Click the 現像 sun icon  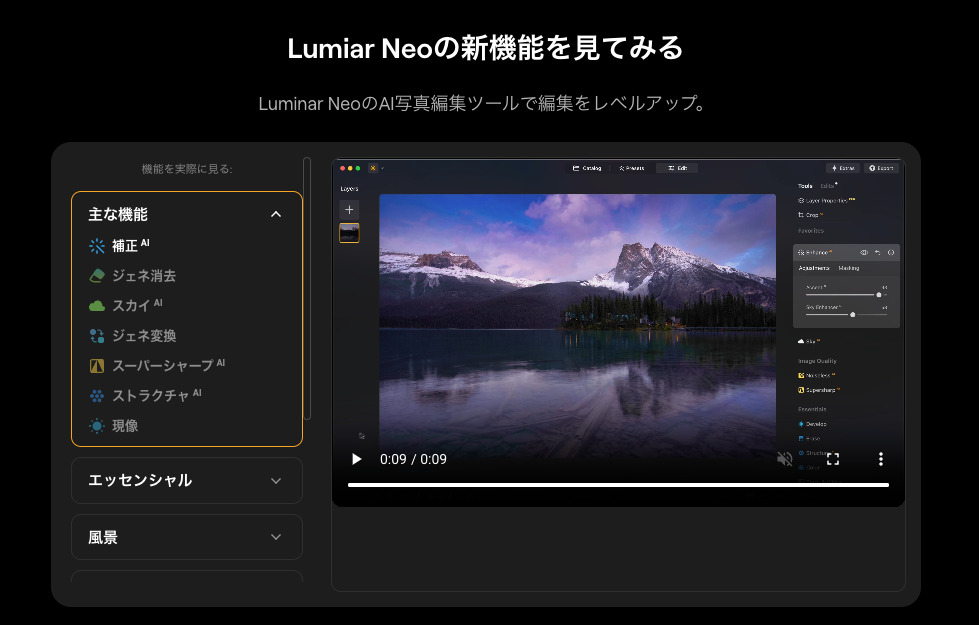point(97,426)
